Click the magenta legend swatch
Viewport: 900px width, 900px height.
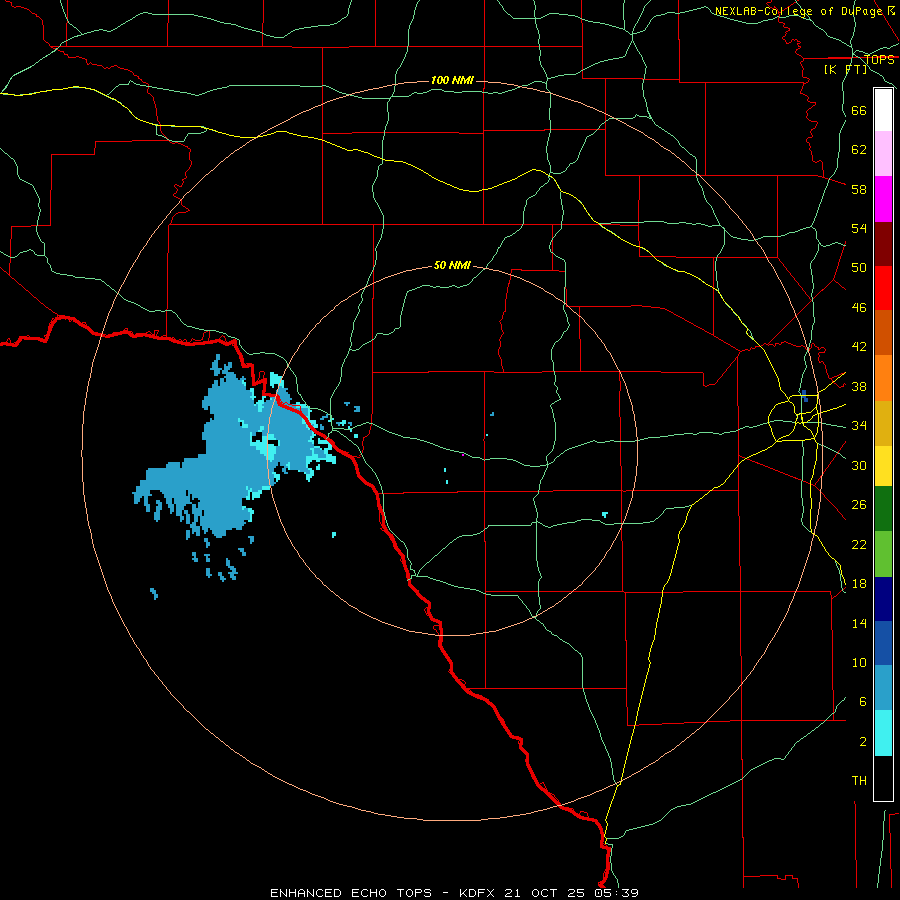coord(883,199)
